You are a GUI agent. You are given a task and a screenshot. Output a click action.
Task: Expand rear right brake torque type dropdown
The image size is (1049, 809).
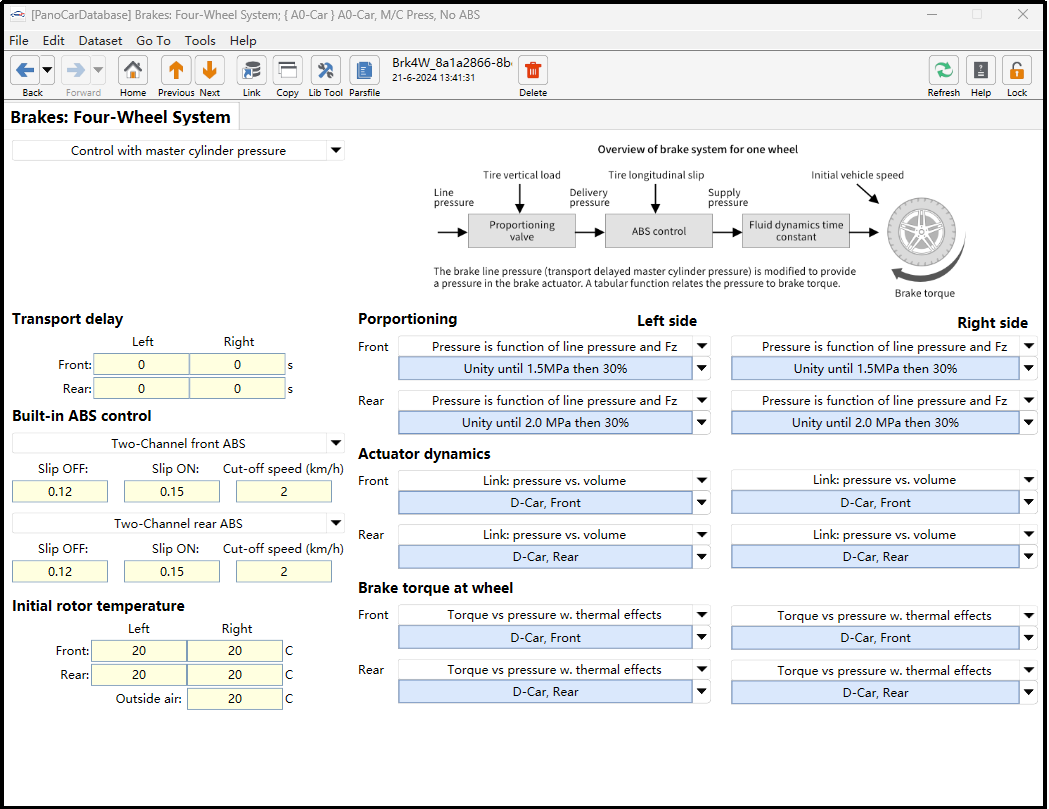click(x=1029, y=670)
